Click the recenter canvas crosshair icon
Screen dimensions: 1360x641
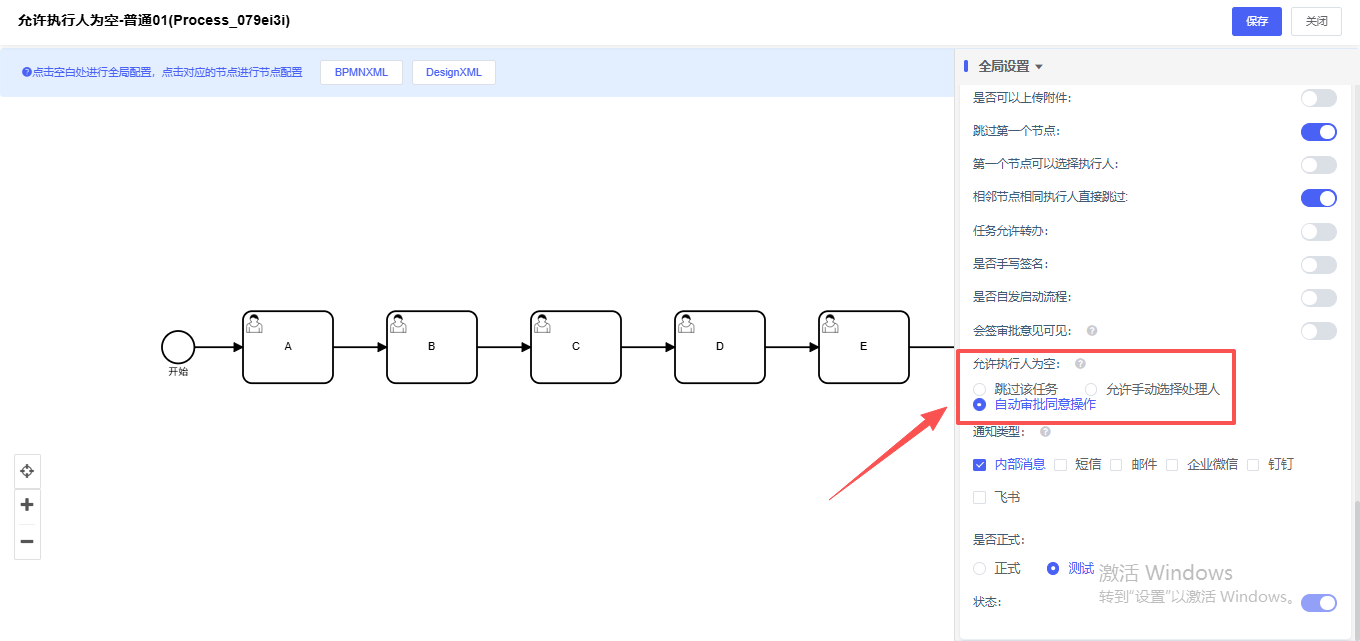coord(27,470)
